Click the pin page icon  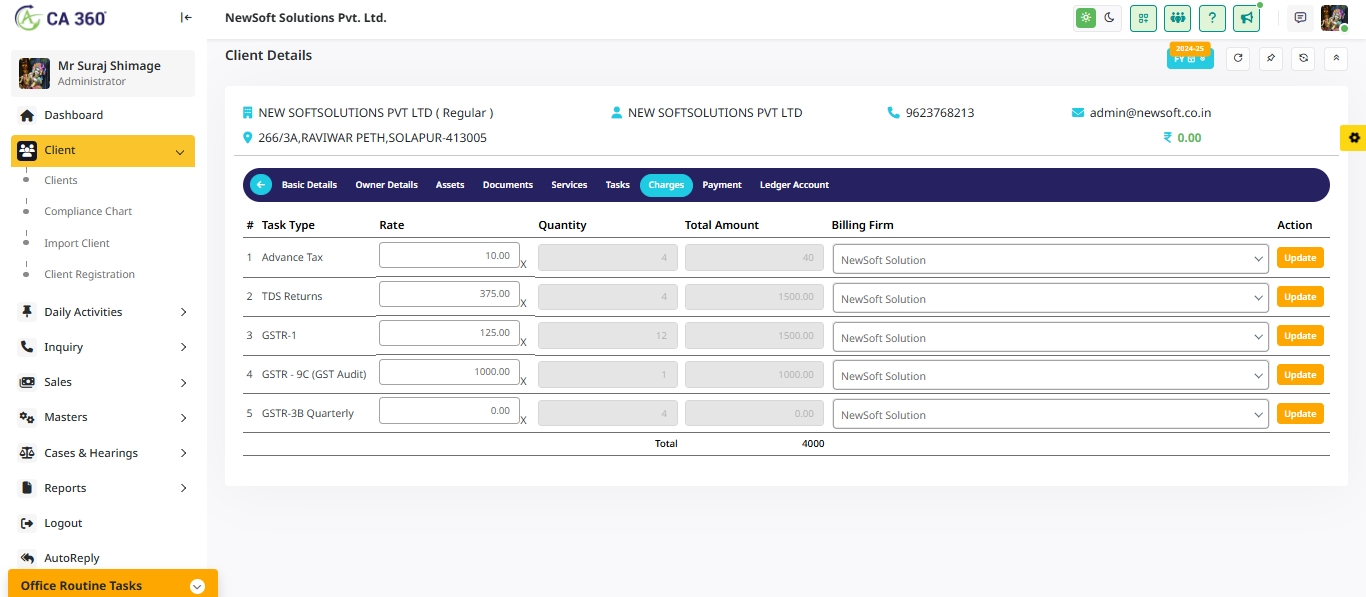pyautogui.click(x=1271, y=58)
